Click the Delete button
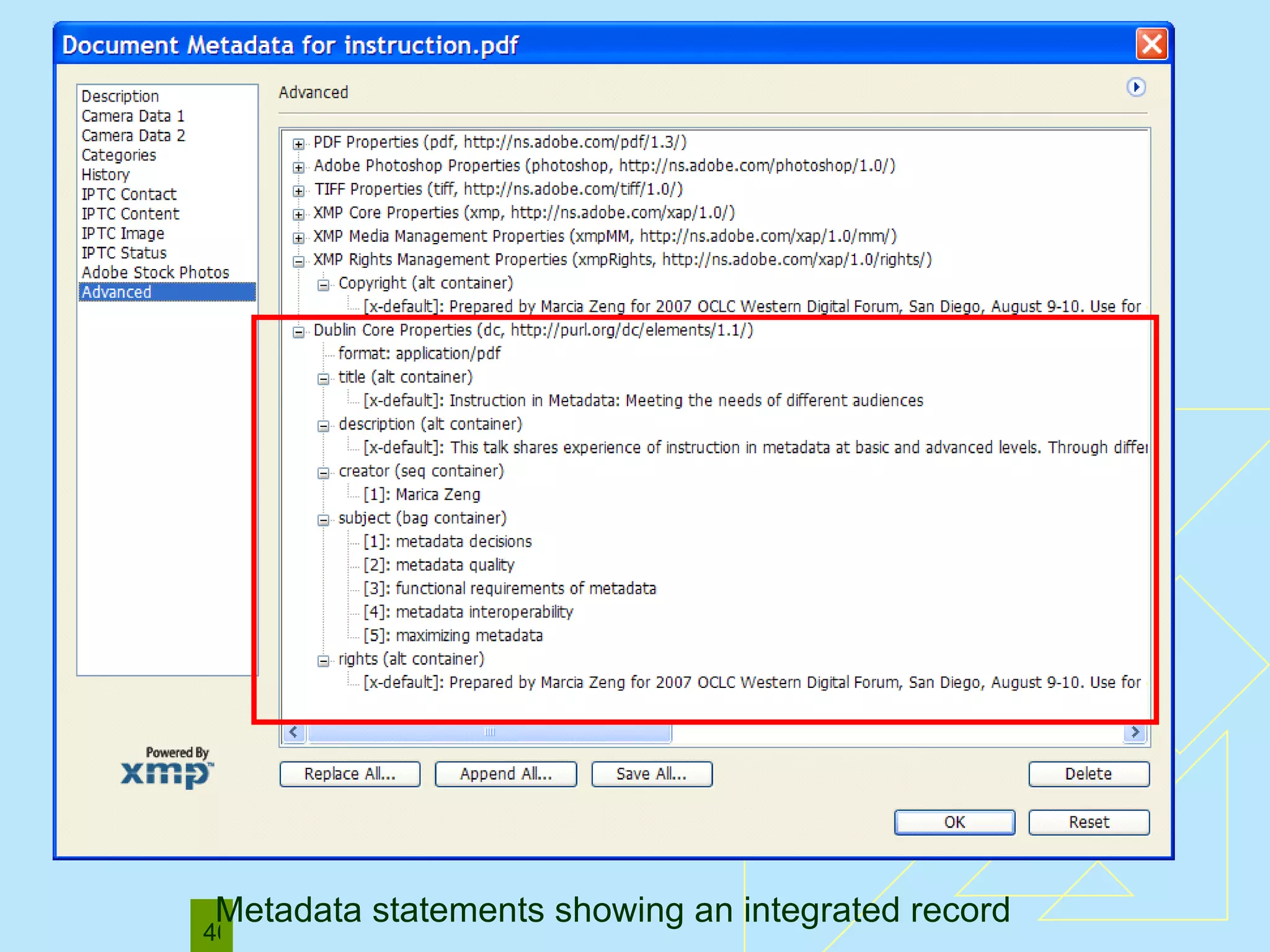Viewport: 1270px width, 952px height. [1089, 774]
